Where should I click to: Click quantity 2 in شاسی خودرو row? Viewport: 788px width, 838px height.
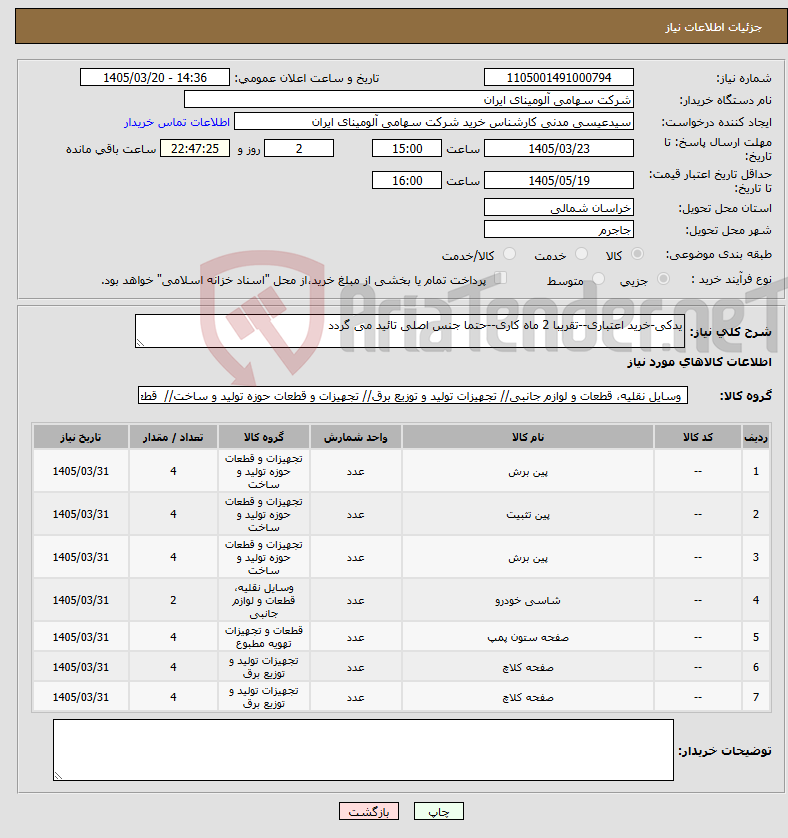[x=173, y=600]
